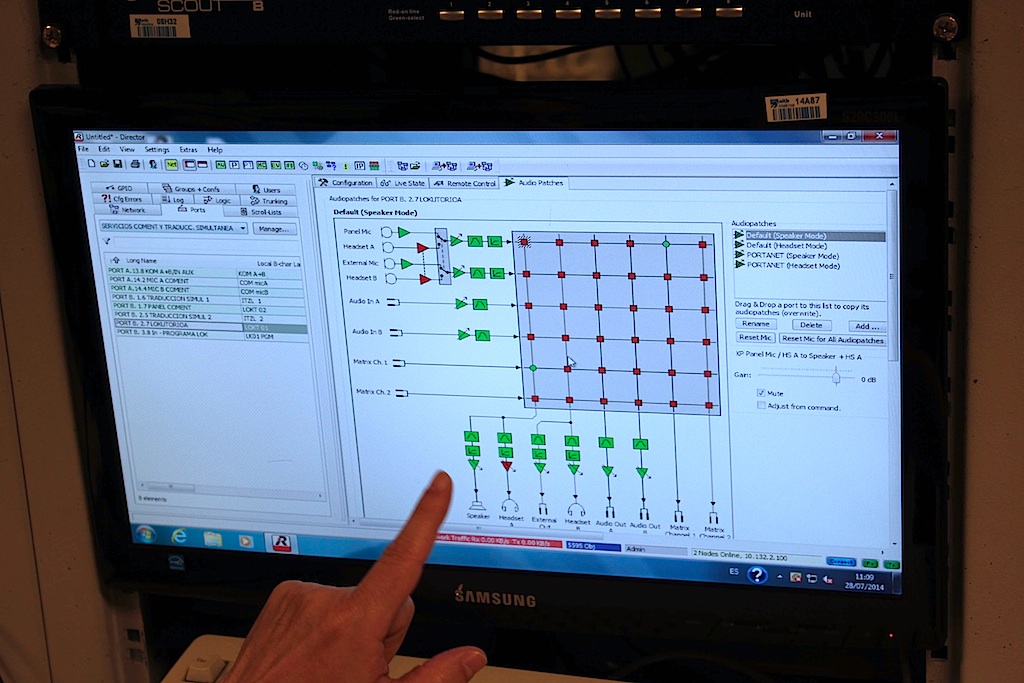
Task: Open the Groups + Confs tab
Action: [192, 189]
